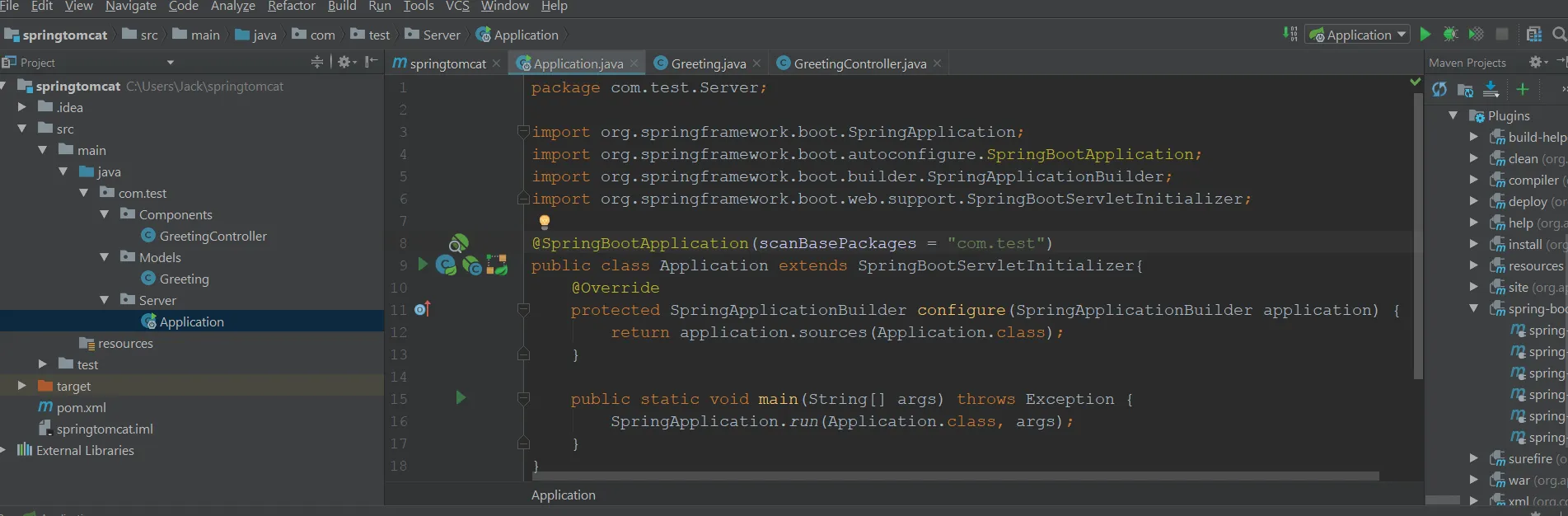Click the editor horizontal scrollbar
The image size is (1568, 516).
[x=956, y=476]
